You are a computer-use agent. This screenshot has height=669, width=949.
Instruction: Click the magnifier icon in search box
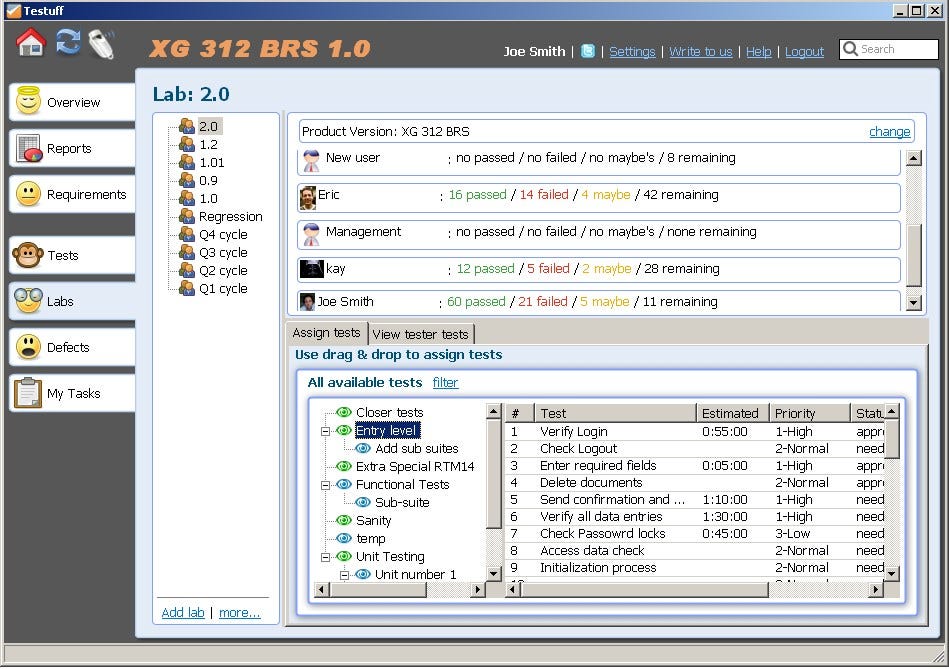pyautogui.click(x=850, y=49)
